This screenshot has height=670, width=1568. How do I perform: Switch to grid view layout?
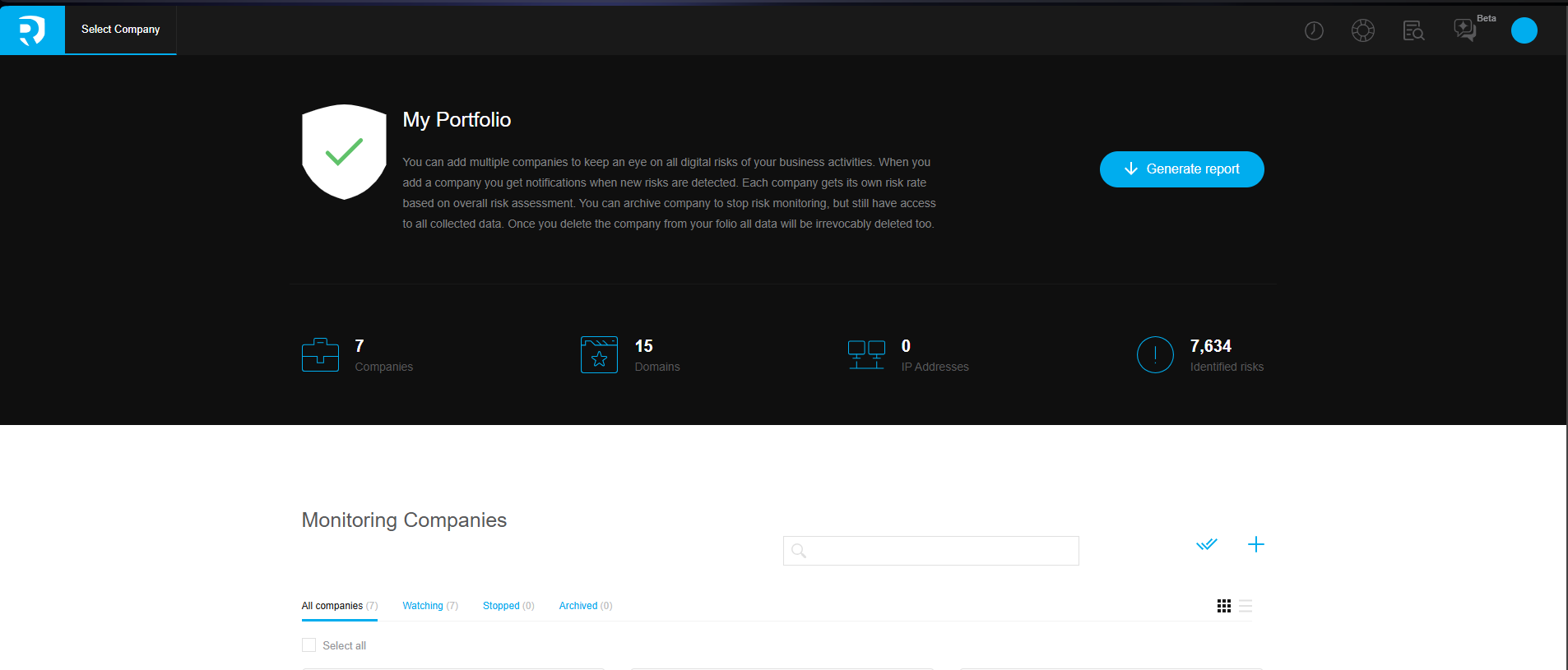tap(1224, 606)
